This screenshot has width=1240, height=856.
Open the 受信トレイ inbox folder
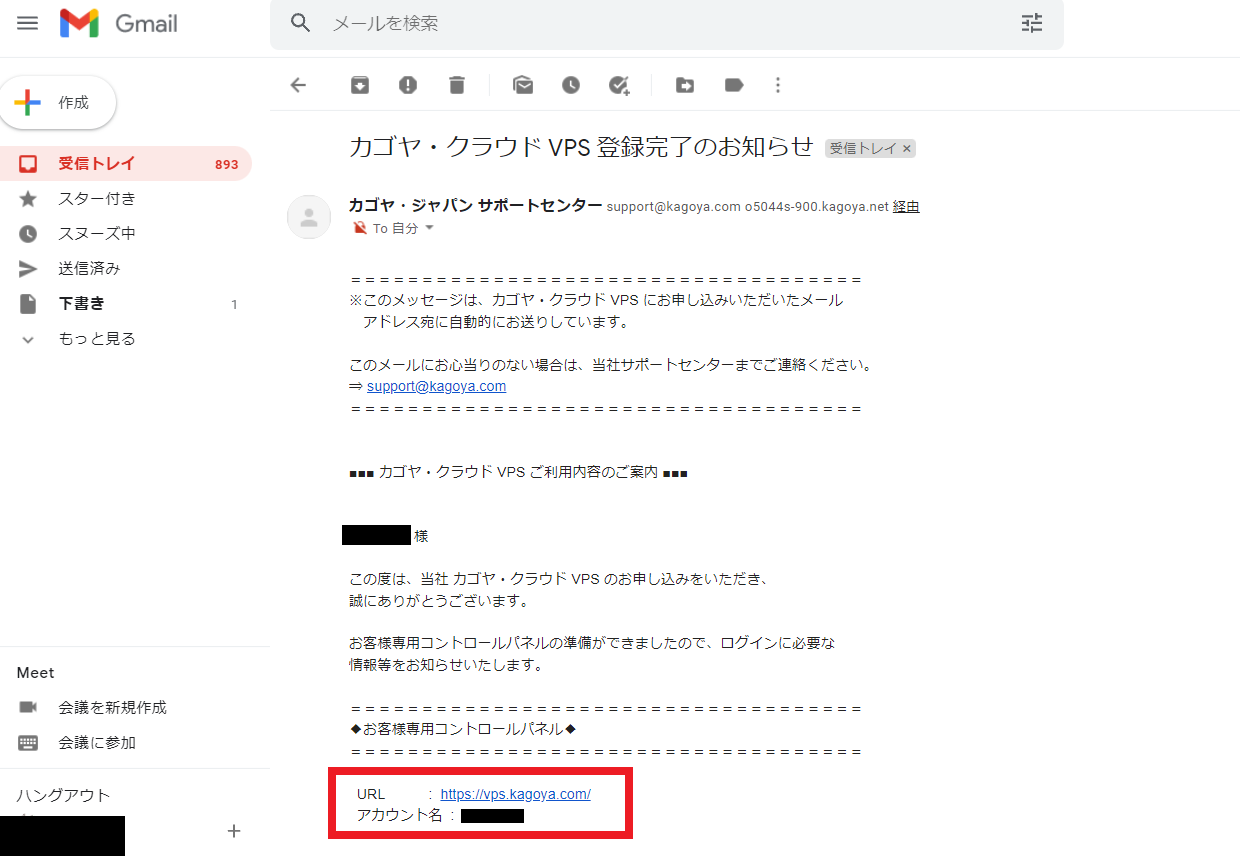coord(126,164)
